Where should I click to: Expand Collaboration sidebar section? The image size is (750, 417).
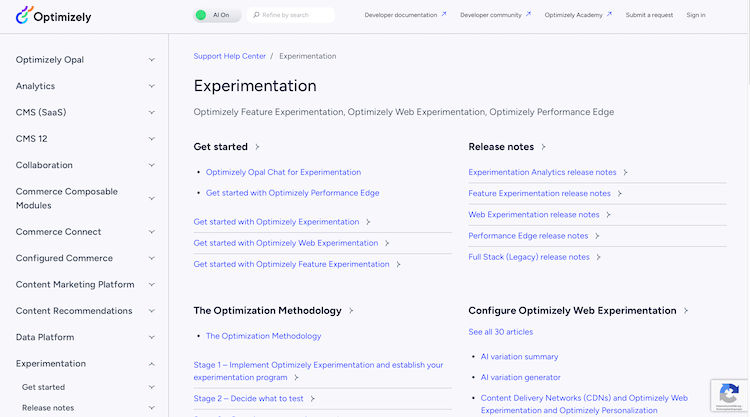[x=152, y=165]
